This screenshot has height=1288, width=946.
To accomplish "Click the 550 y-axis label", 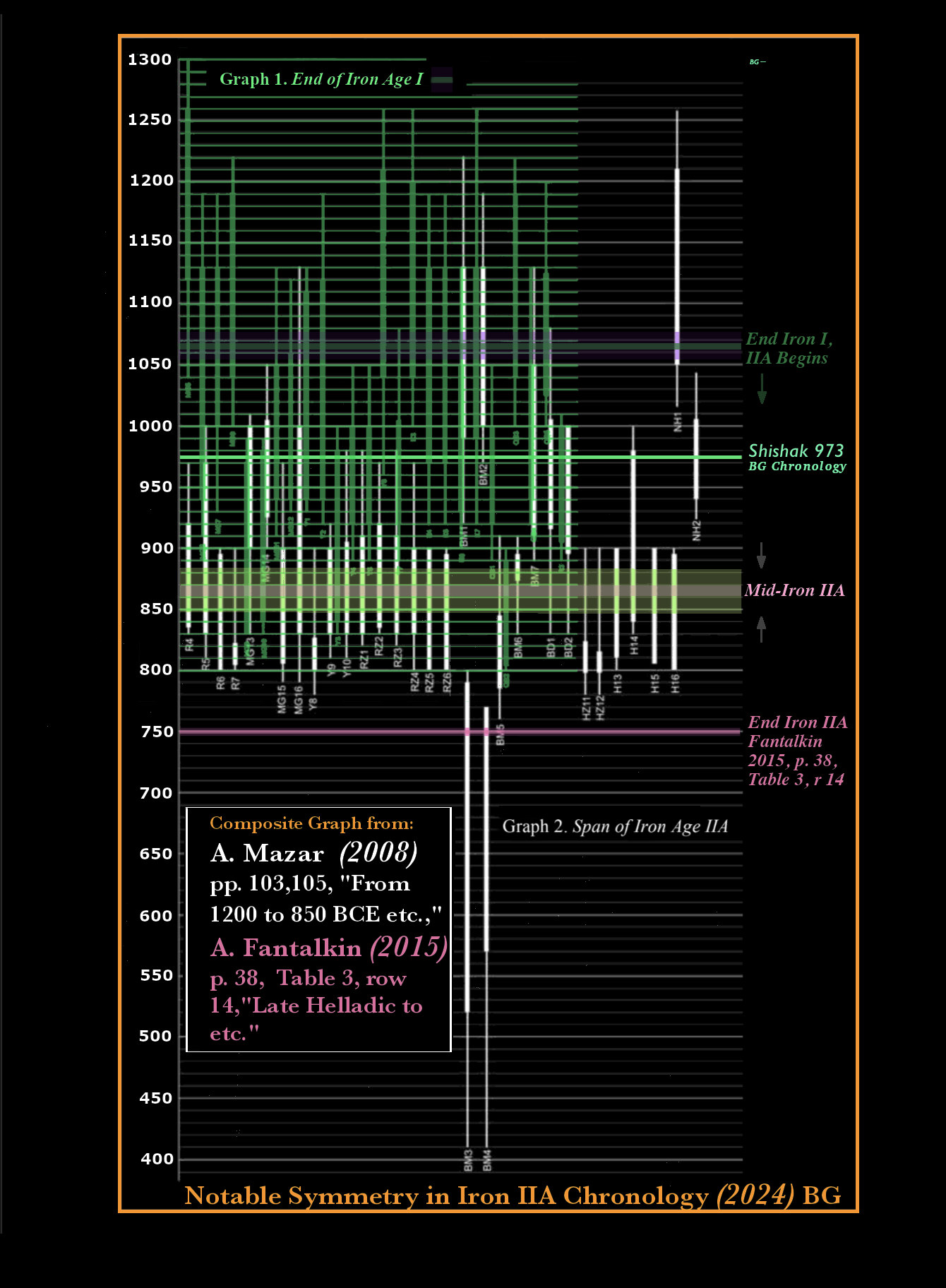I will point(156,975).
